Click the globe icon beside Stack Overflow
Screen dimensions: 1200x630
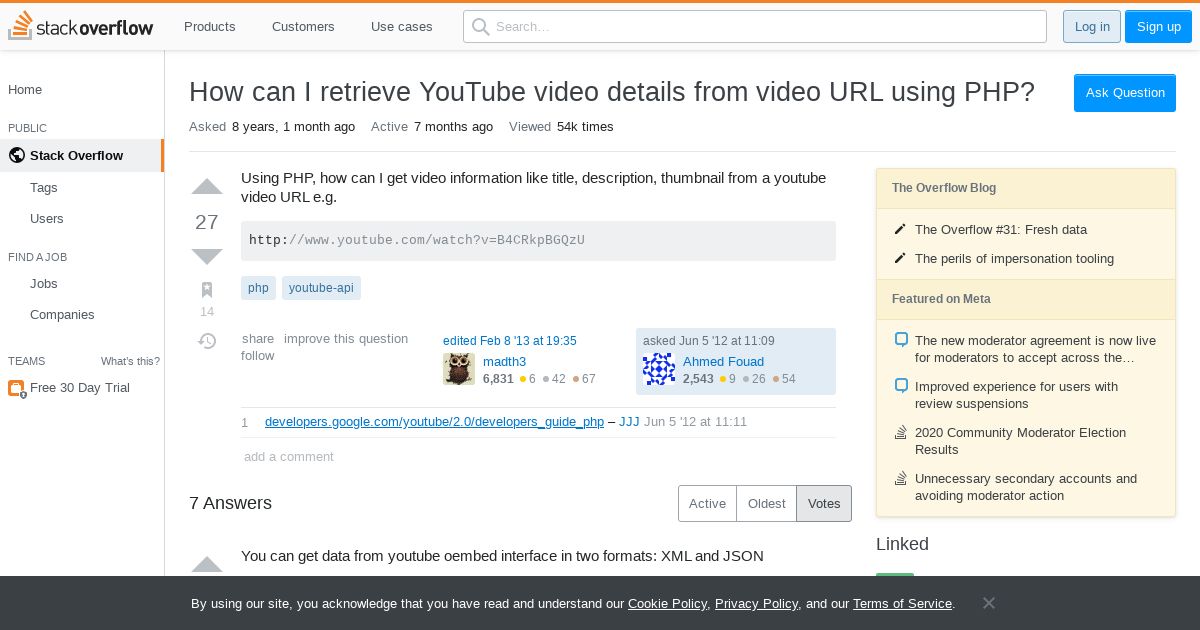point(16,155)
